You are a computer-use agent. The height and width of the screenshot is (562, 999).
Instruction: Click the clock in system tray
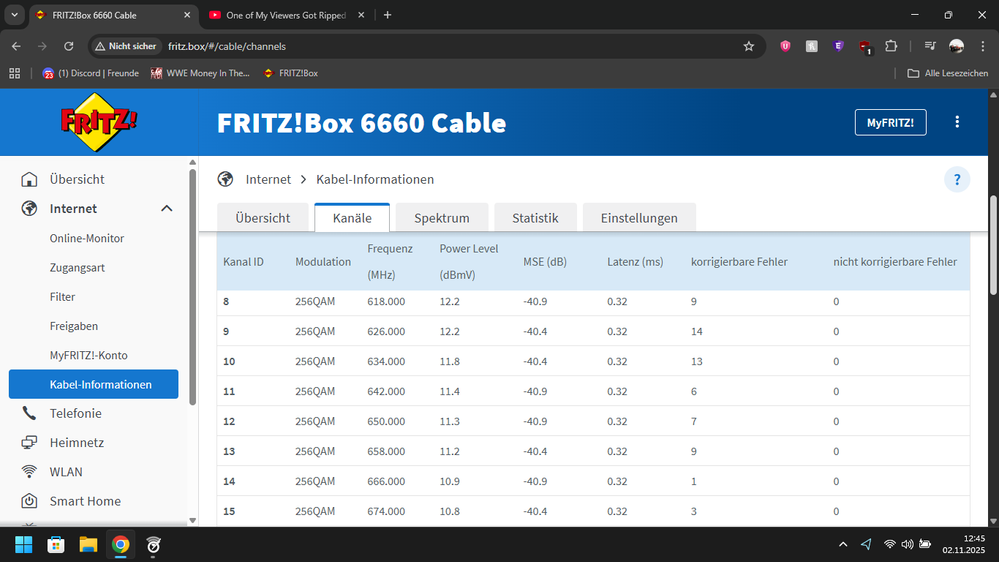click(963, 544)
